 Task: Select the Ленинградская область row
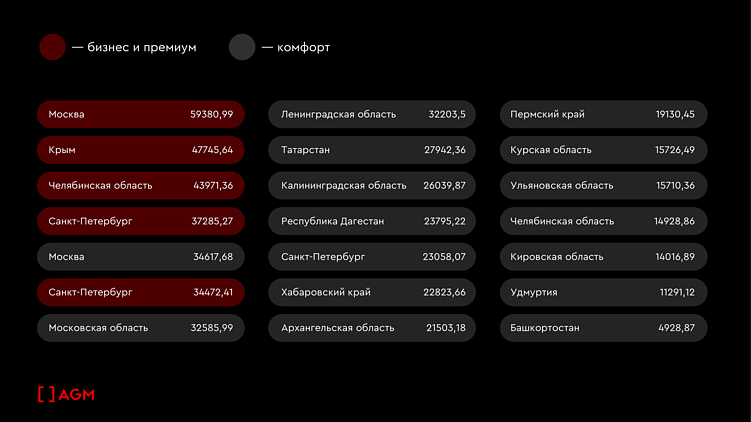[373, 114]
